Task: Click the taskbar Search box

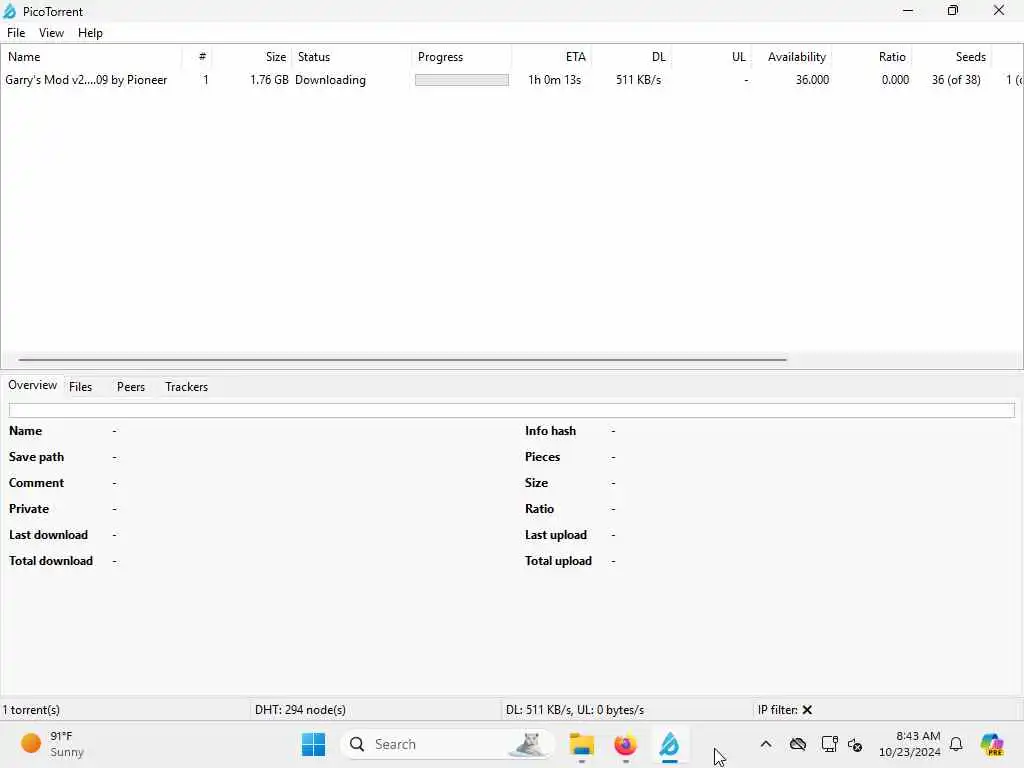Action: 447,744
